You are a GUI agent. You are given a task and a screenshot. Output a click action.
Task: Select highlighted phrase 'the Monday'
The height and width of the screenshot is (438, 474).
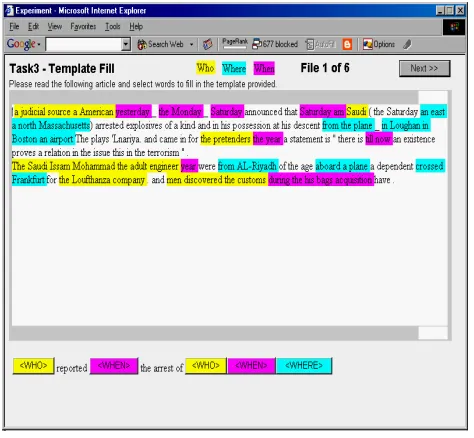pyautogui.click(x=181, y=111)
